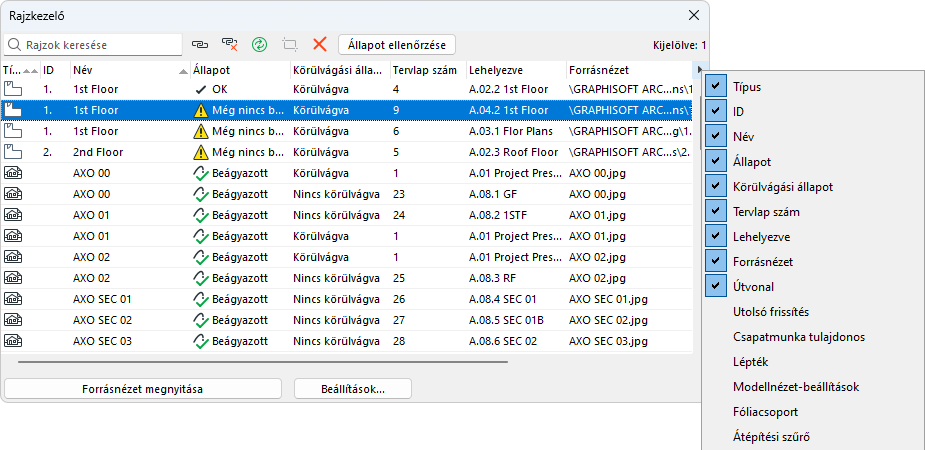Uncheck the Típus column checkbox
Viewport: 925px width, 450px height.
(x=716, y=86)
